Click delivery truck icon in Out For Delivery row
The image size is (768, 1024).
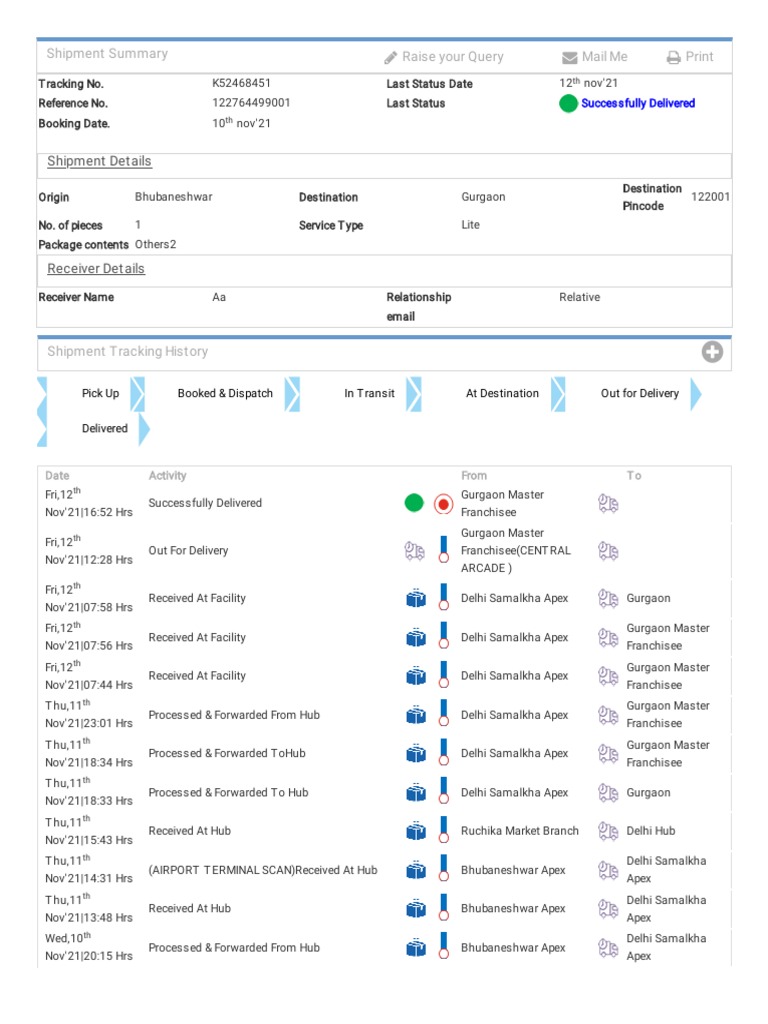414,550
